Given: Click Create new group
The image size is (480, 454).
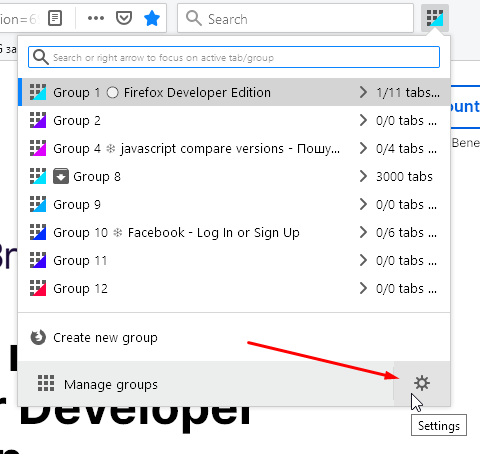Looking at the screenshot, I should (x=234, y=338).
